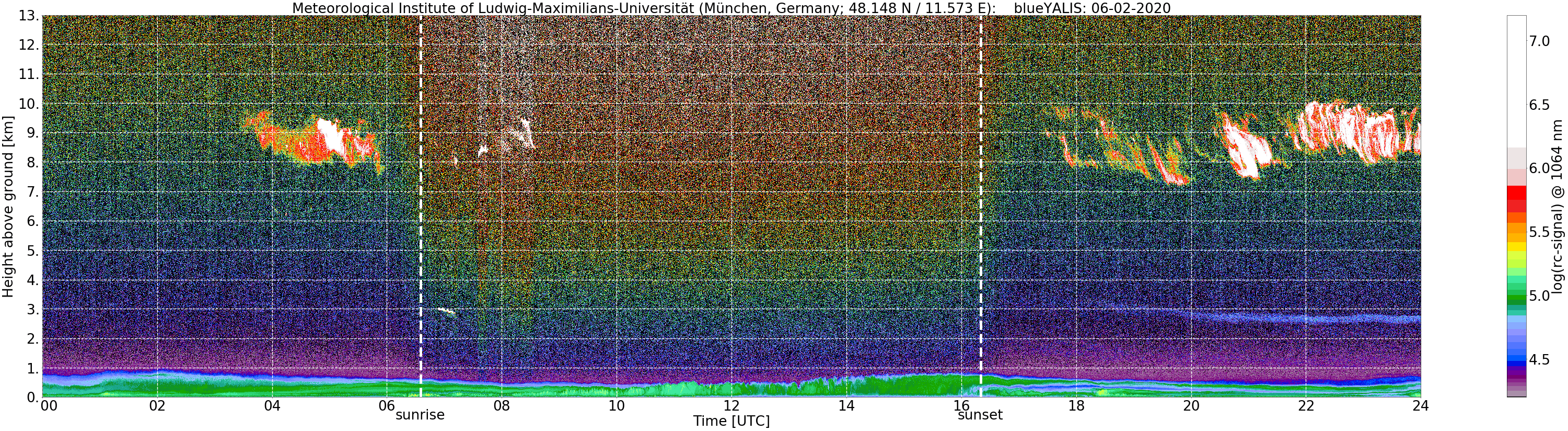The width and height of the screenshot is (1568, 431).
Task: Click the x-axis tick label 22
Action: coord(1306,405)
